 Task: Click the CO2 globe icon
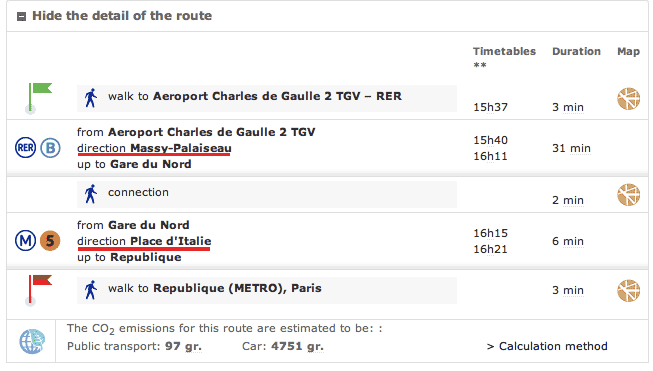pyautogui.click(x=32, y=341)
